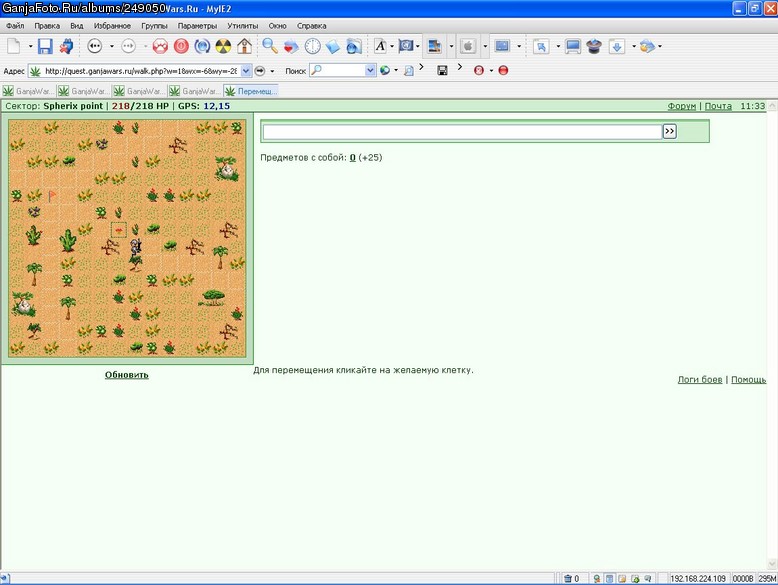
Task: Click the back navigation arrow button
Action: tap(94, 46)
